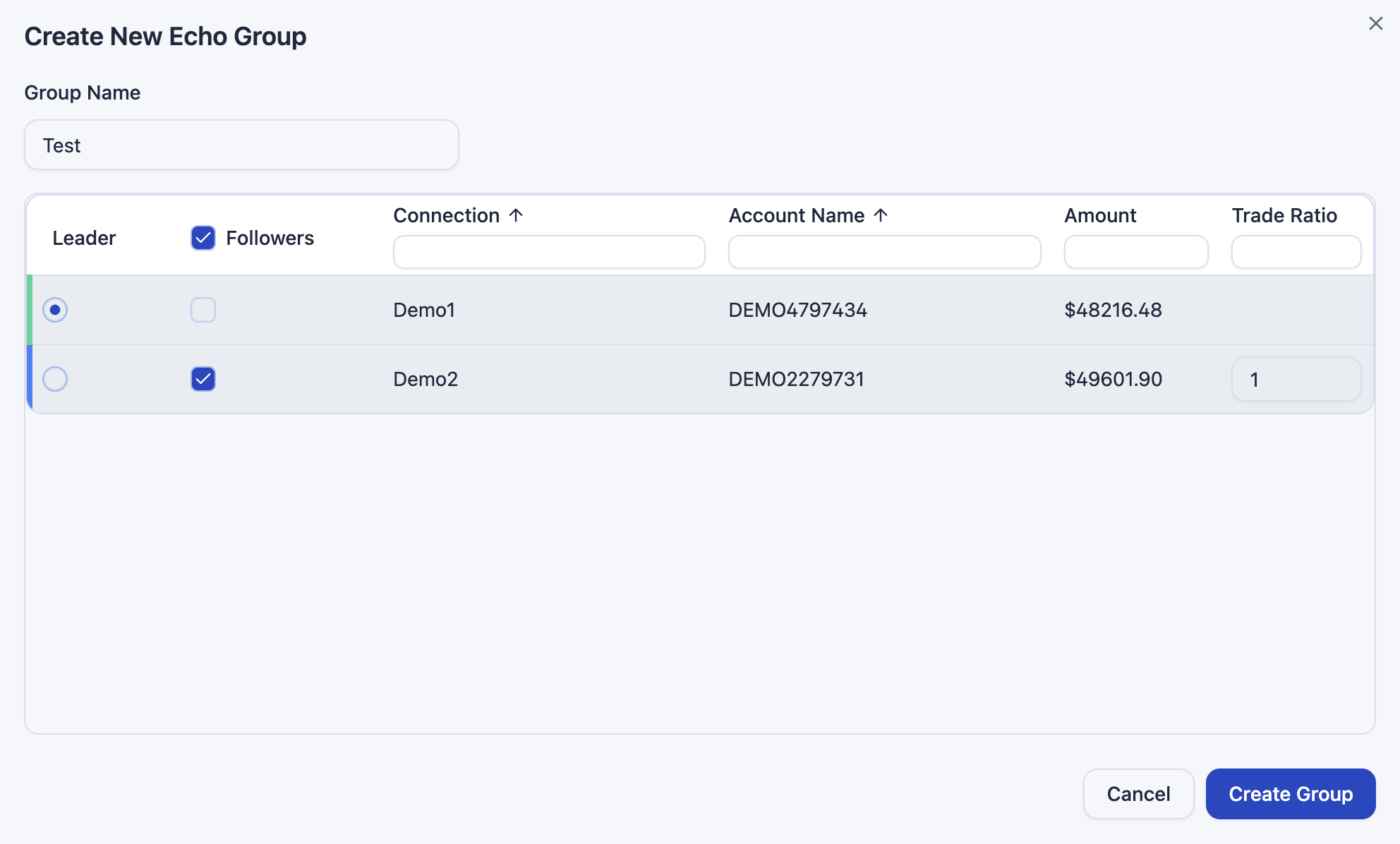1400x844 pixels.
Task: Uncheck the Demo2 follower checkbox
Action: 203,379
